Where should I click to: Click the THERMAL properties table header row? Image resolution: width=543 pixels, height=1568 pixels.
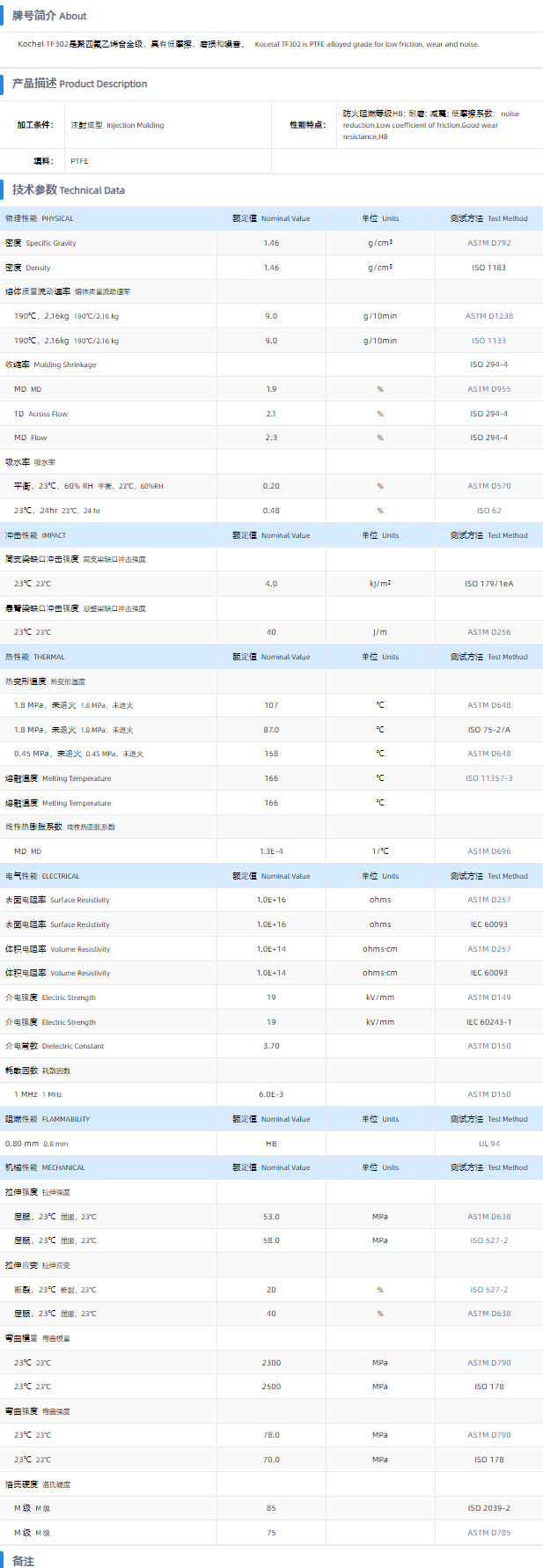pyautogui.click(x=271, y=657)
